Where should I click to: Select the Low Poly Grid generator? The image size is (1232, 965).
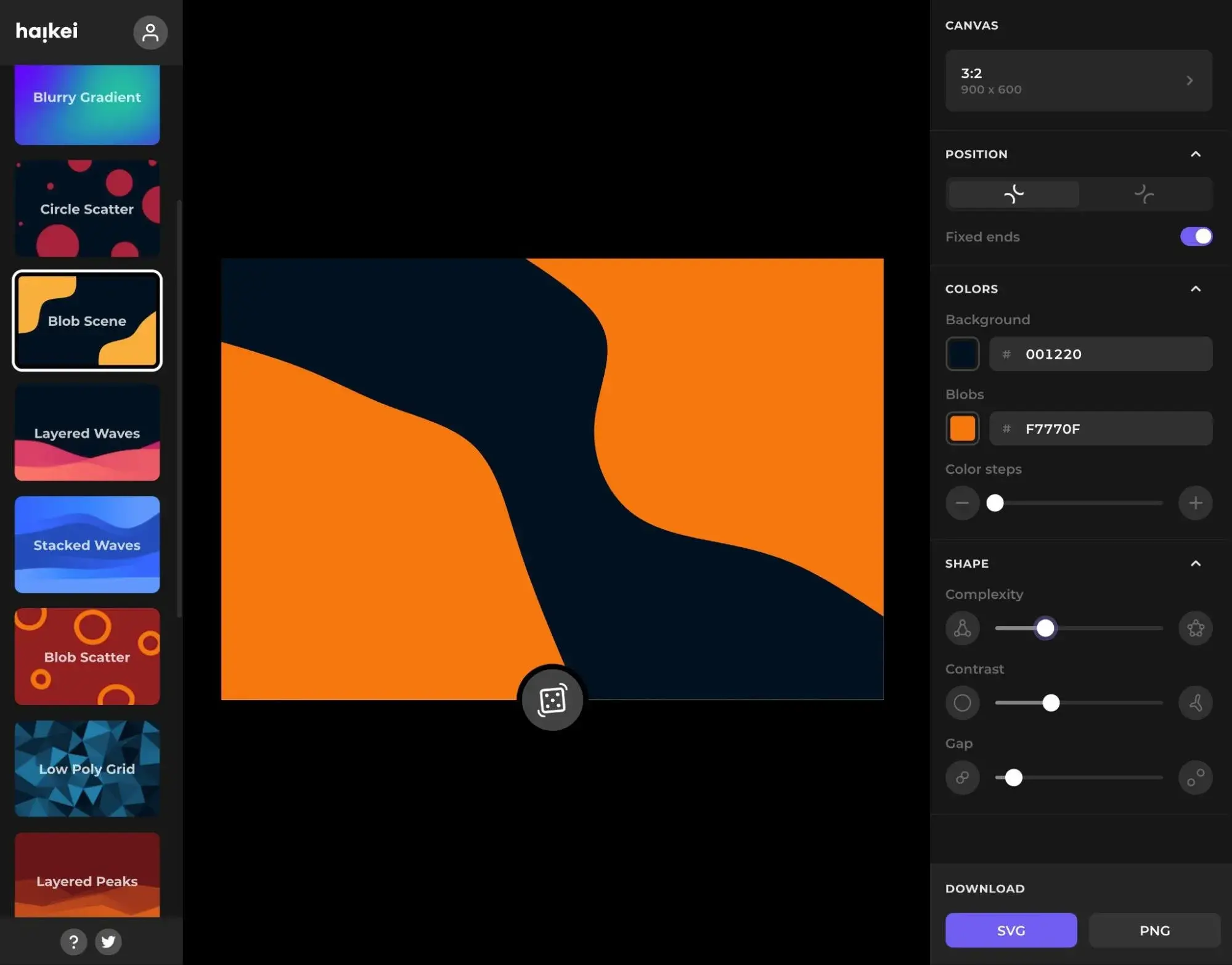[87, 768]
